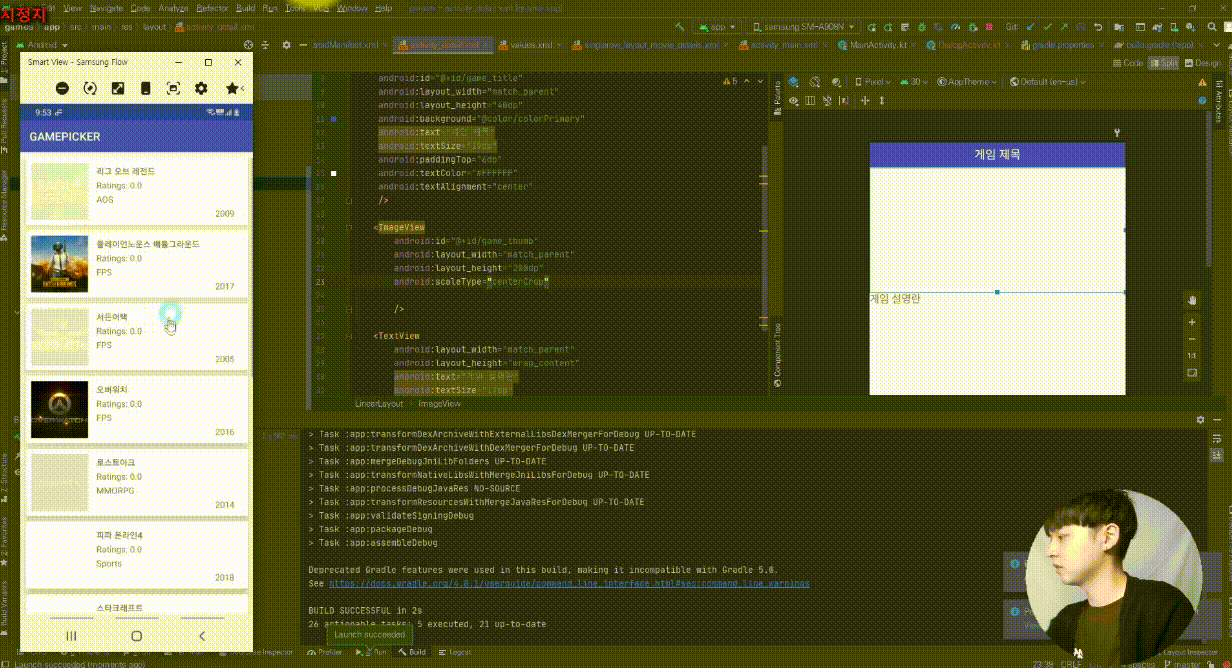1232x668 pixels.
Task: Switch editor to Split view mode
Action: (1163, 63)
